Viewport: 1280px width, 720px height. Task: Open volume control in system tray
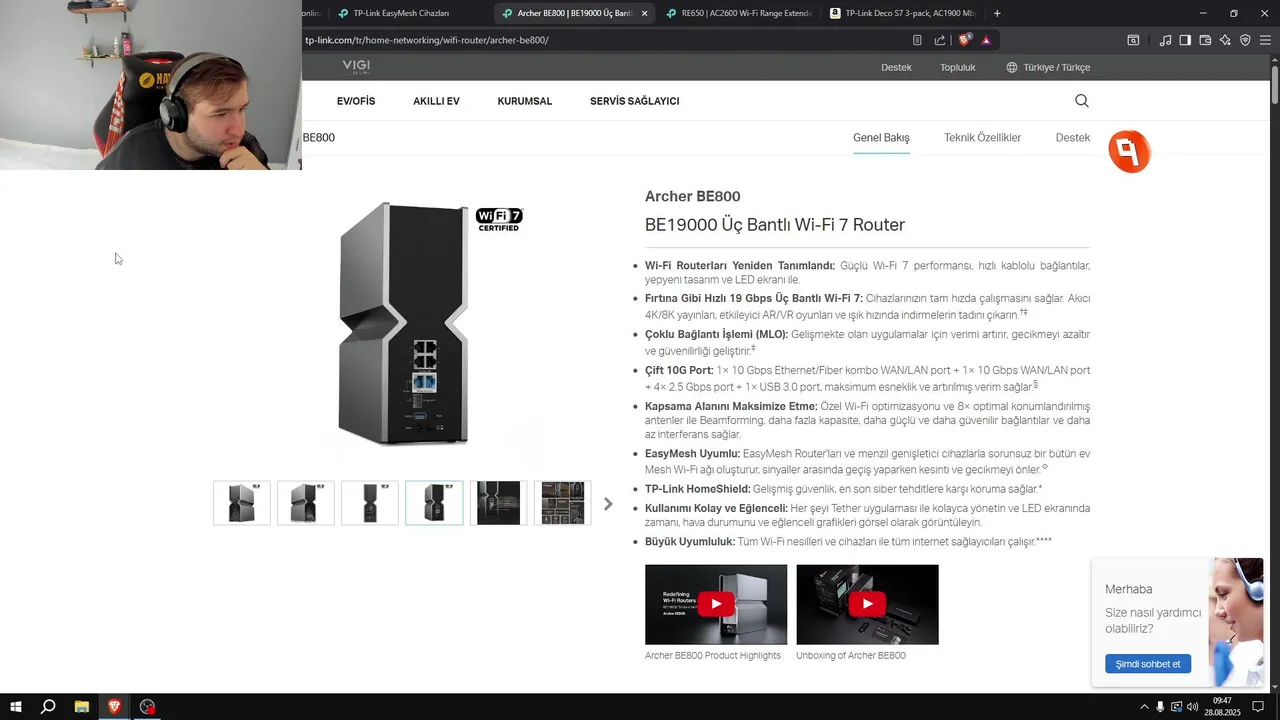1192,707
